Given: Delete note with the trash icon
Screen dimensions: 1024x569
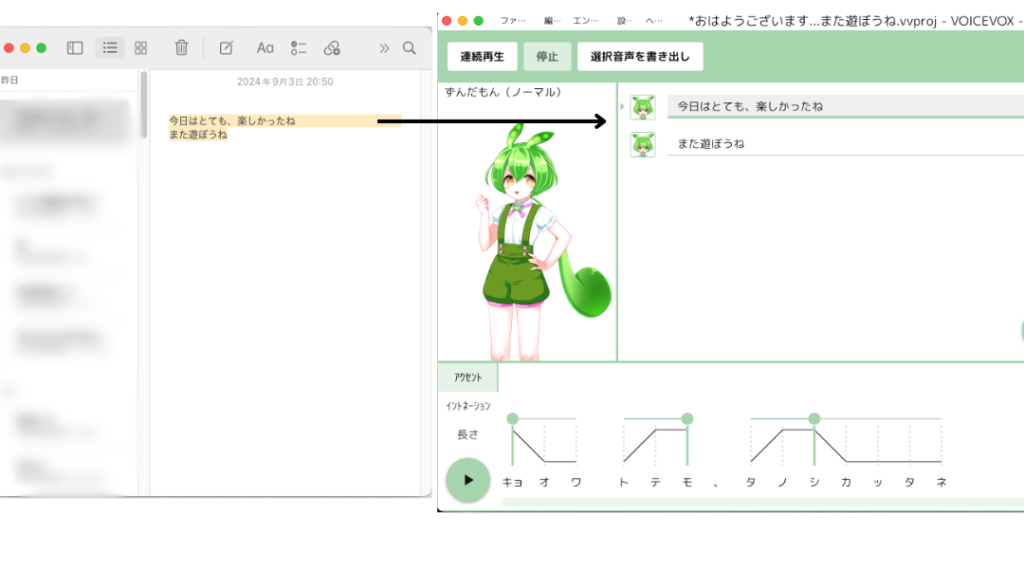Looking at the screenshot, I should pos(181,48).
